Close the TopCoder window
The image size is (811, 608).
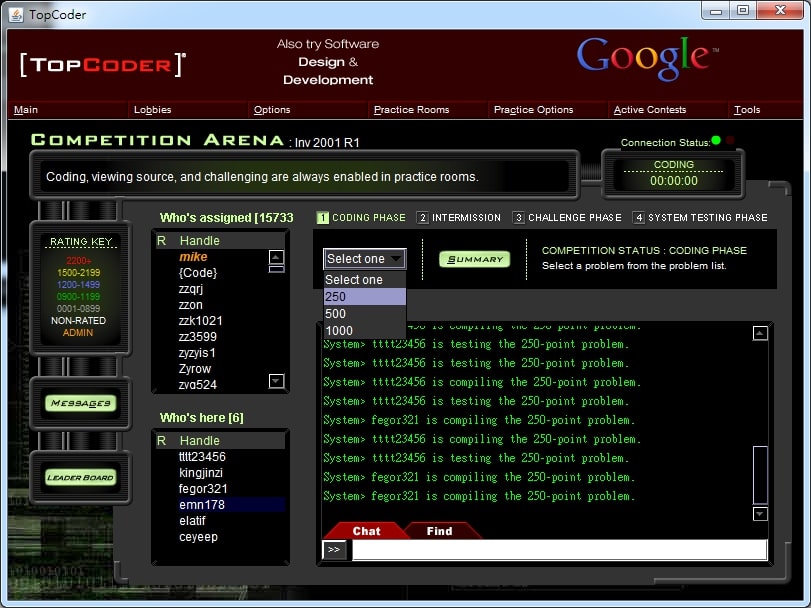pyautogui.click(x=780, y=10)
